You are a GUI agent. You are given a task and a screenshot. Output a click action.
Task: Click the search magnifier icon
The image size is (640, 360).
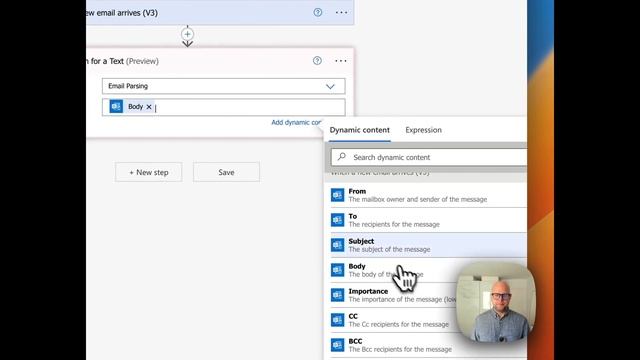[x=342, y=157]
